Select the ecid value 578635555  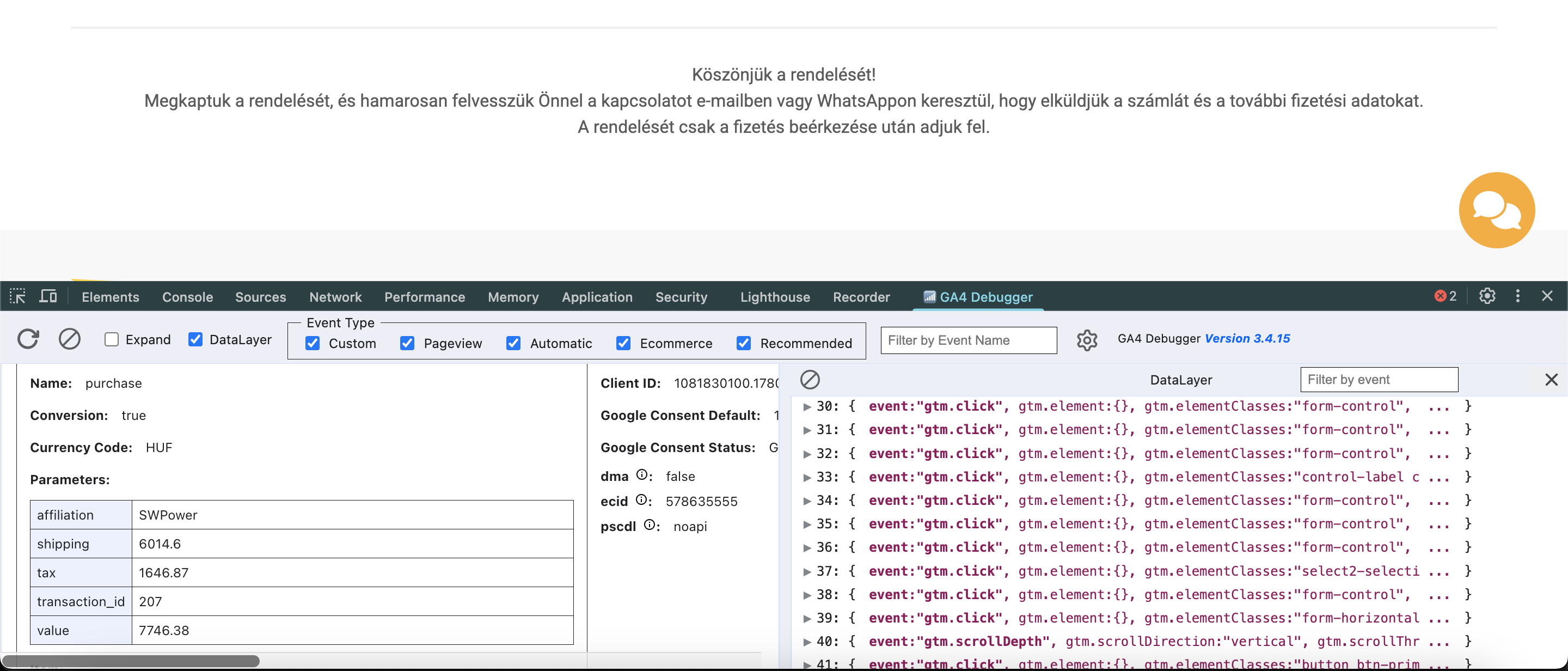(701, 501)
